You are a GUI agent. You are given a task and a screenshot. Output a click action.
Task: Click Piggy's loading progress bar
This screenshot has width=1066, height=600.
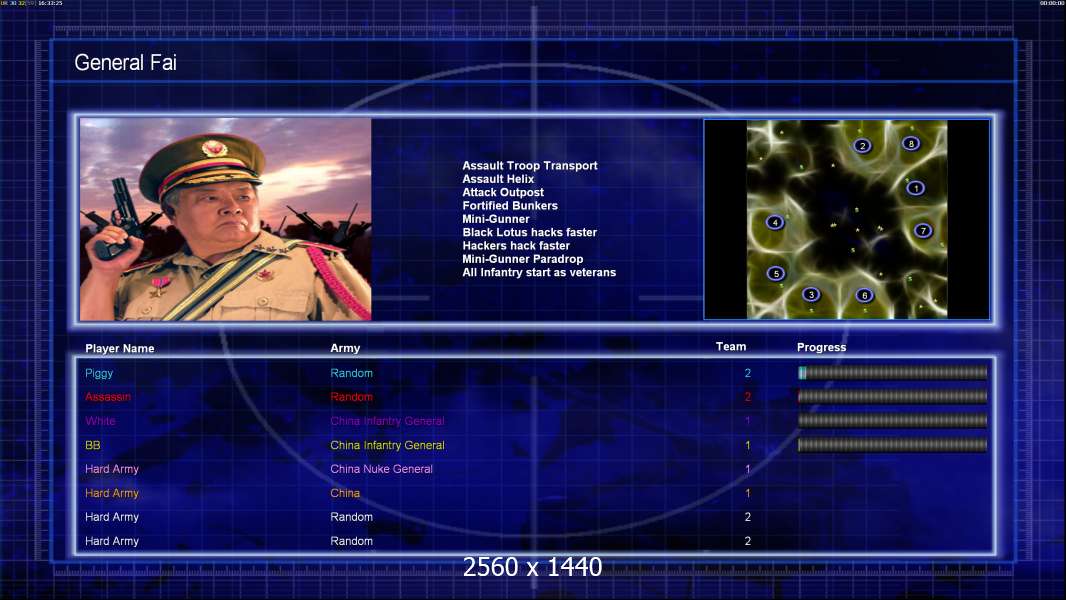pyautogui.click(x=892, y=372)
